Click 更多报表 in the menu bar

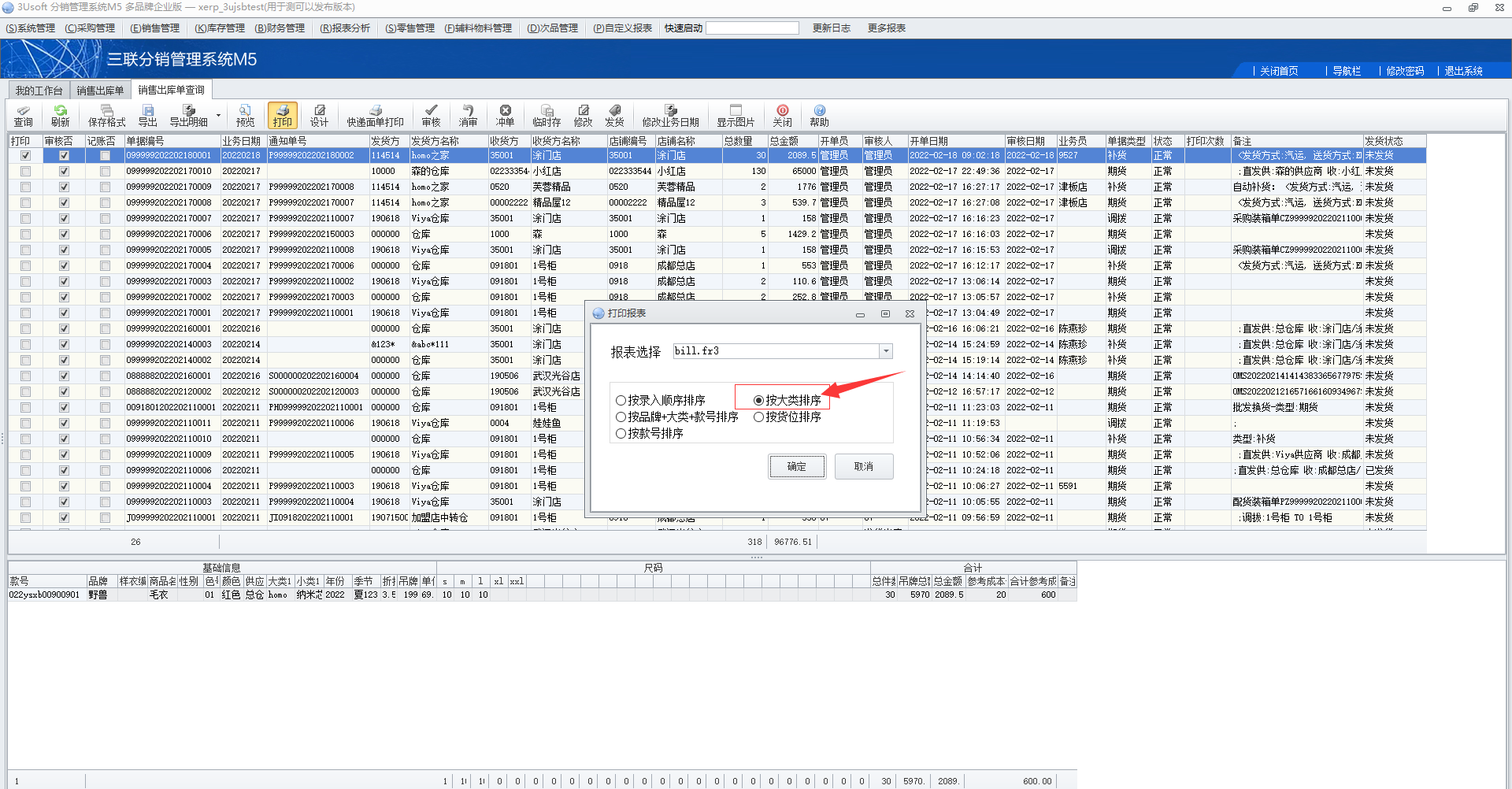point(886,28)
